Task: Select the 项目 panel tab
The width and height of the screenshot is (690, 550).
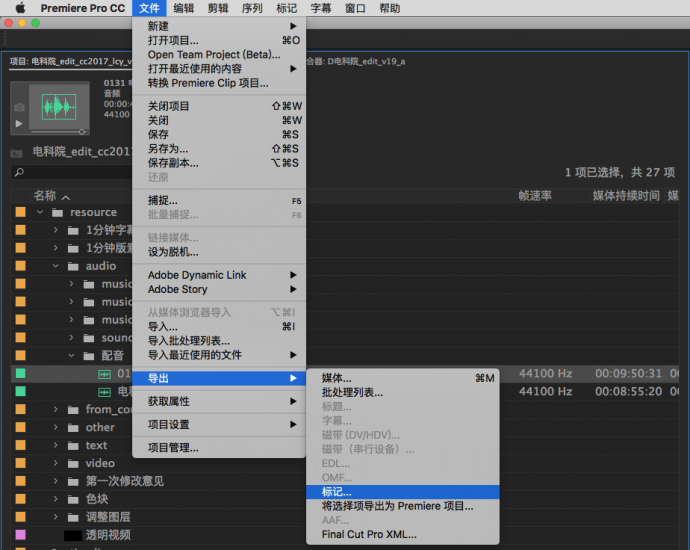Action: 70,62
